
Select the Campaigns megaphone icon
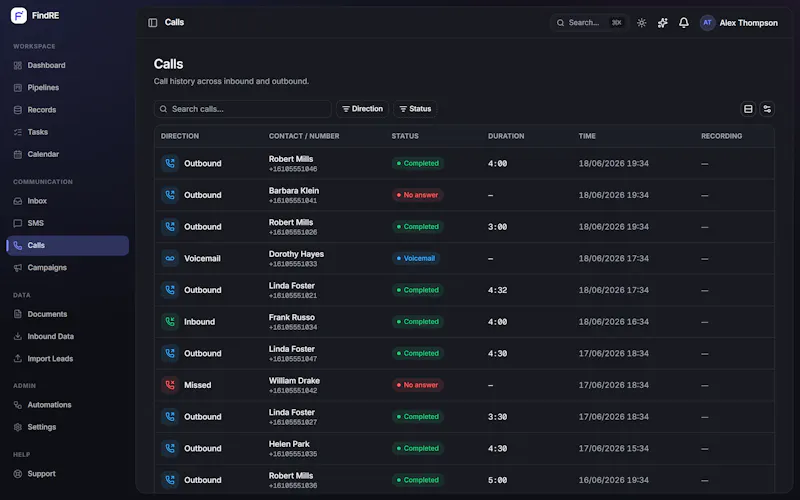(x=18, y=268)
